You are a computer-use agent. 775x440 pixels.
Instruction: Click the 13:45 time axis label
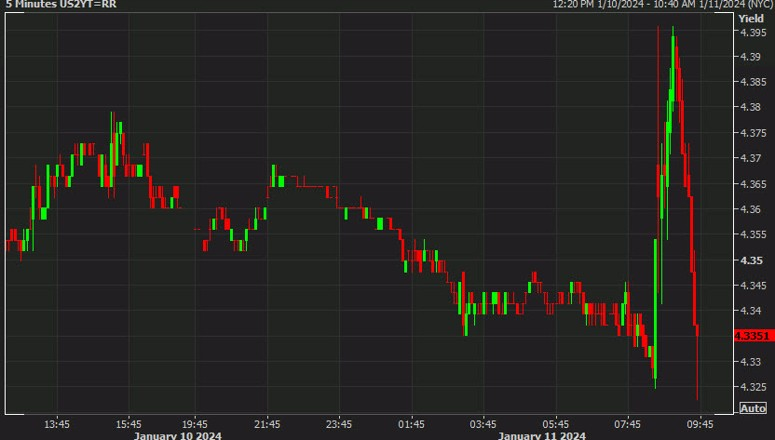tap(57, 424)
